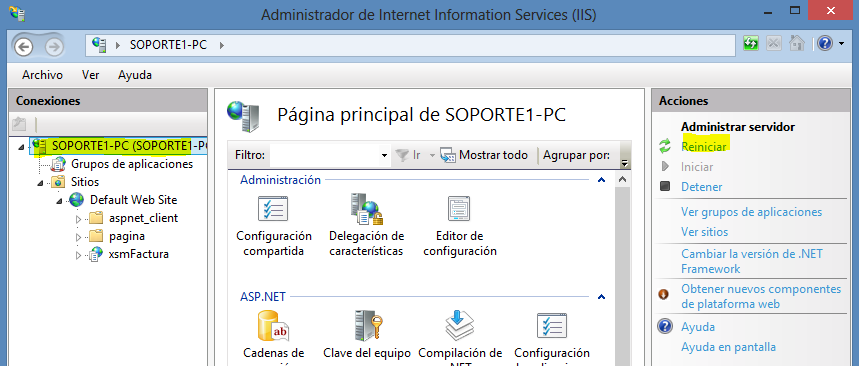Click the Back navigation arrow button
This screenshot has height=366, width=859.
click(x=24, y=46)
